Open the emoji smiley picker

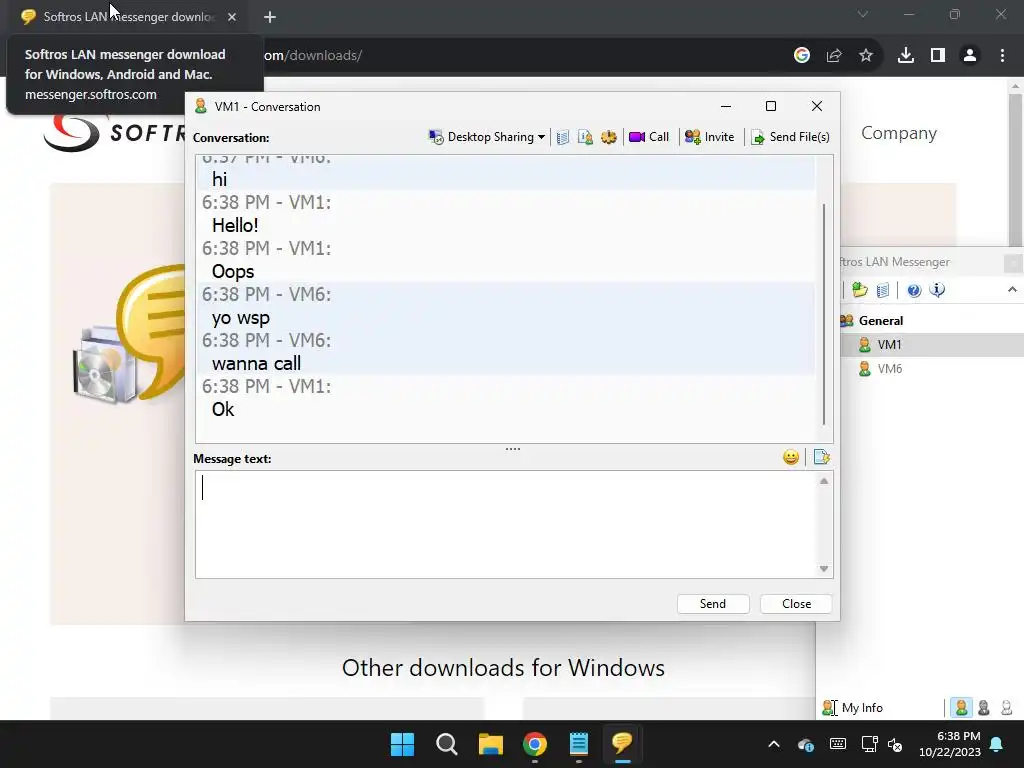pos(791,457)
